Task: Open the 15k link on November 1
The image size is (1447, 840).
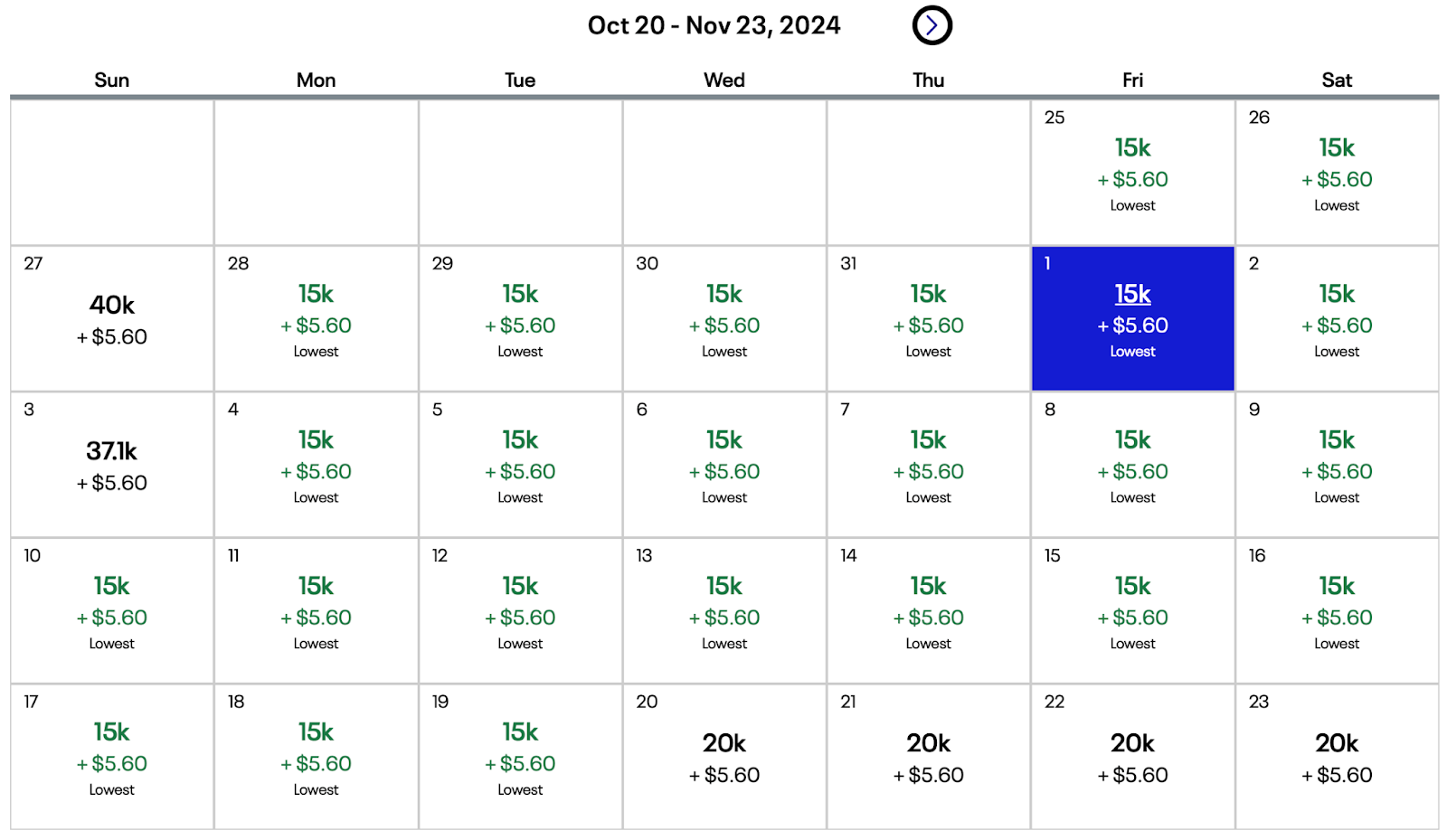Action: (1132, 294)
